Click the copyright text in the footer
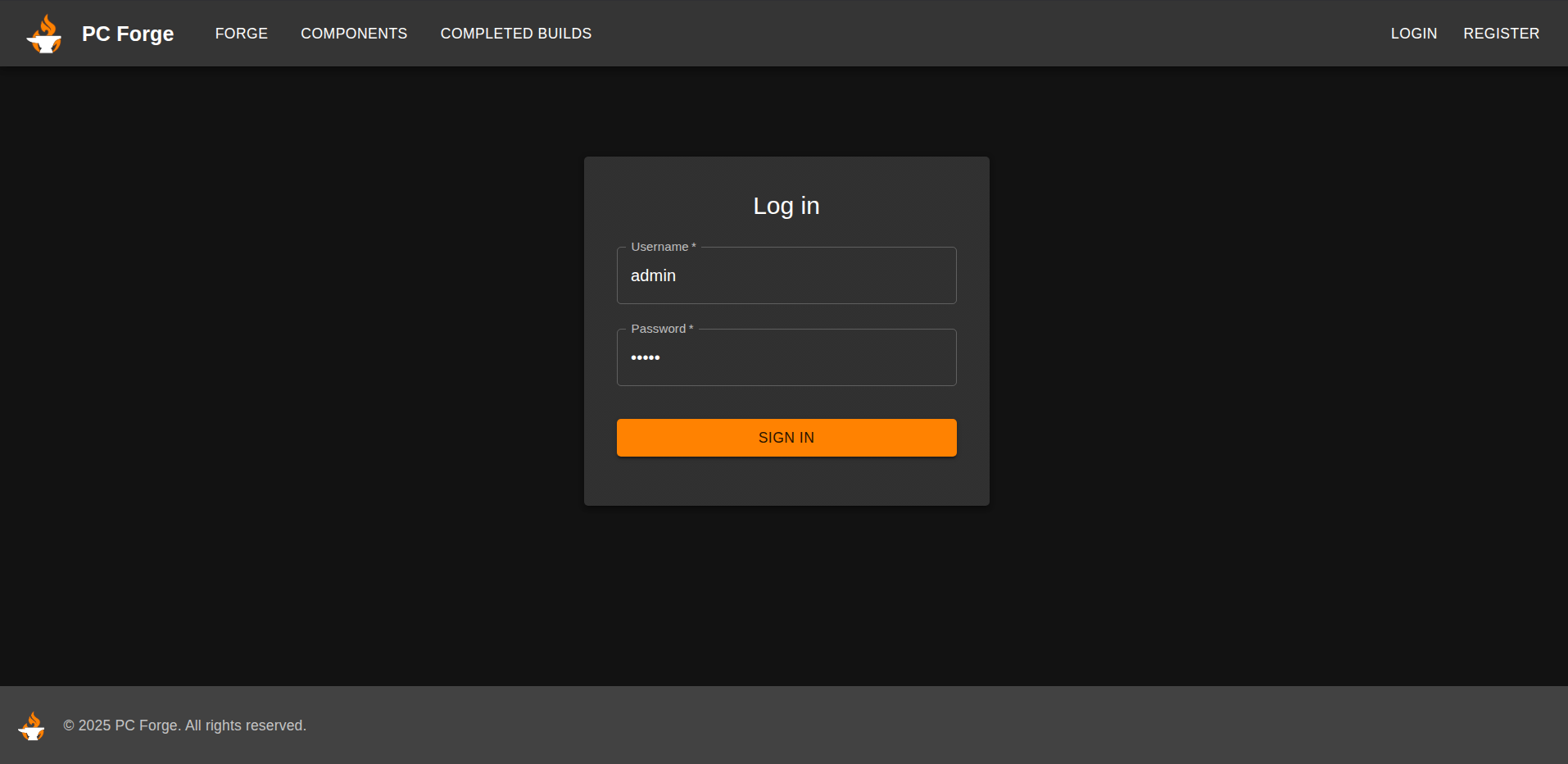The height and width of the screenshot is (764, 1568). pos(185,725)
